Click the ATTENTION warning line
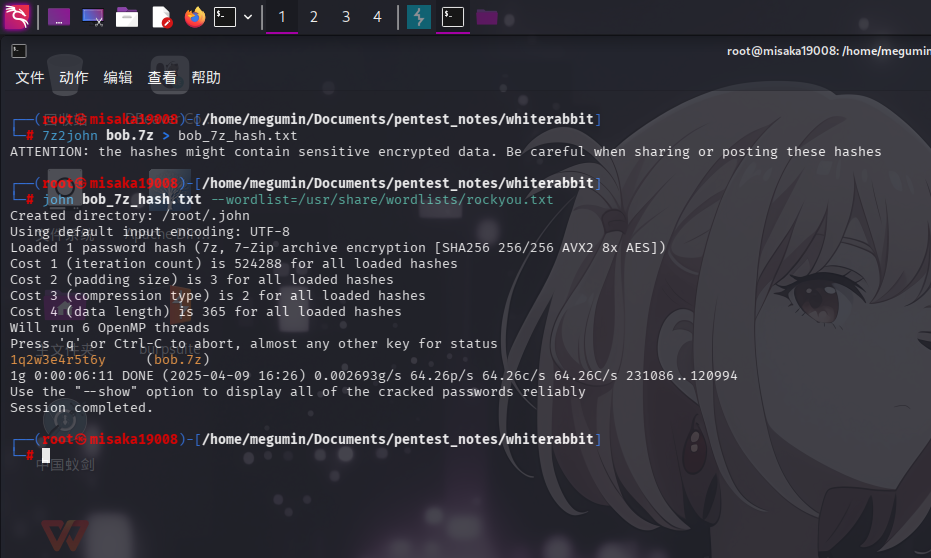The image size is (931, 558). [446, 152]
